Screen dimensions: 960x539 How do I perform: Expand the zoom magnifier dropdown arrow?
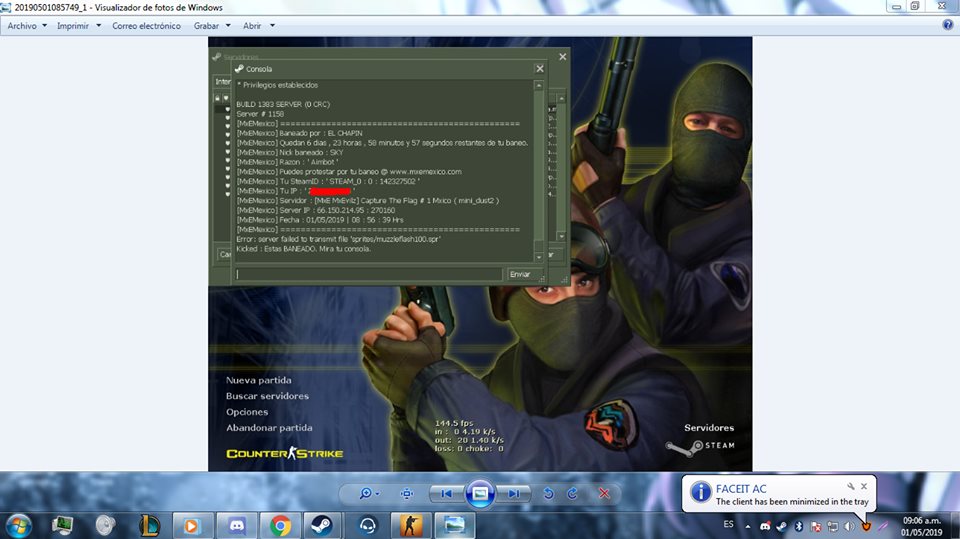pyautogui.click(x=378, y=494)
